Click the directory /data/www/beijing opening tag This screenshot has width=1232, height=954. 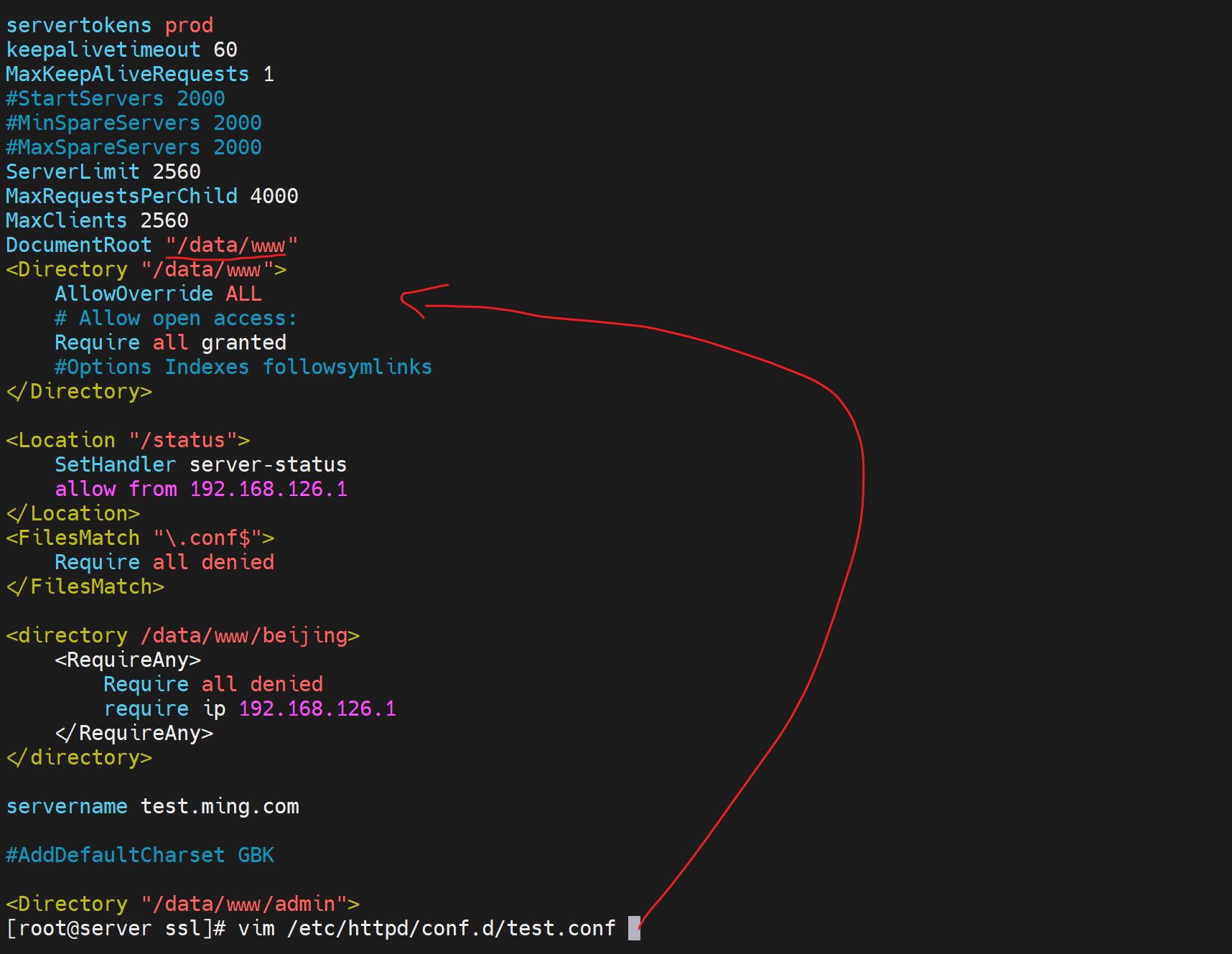pyautogui.click(x=182, y=635)
